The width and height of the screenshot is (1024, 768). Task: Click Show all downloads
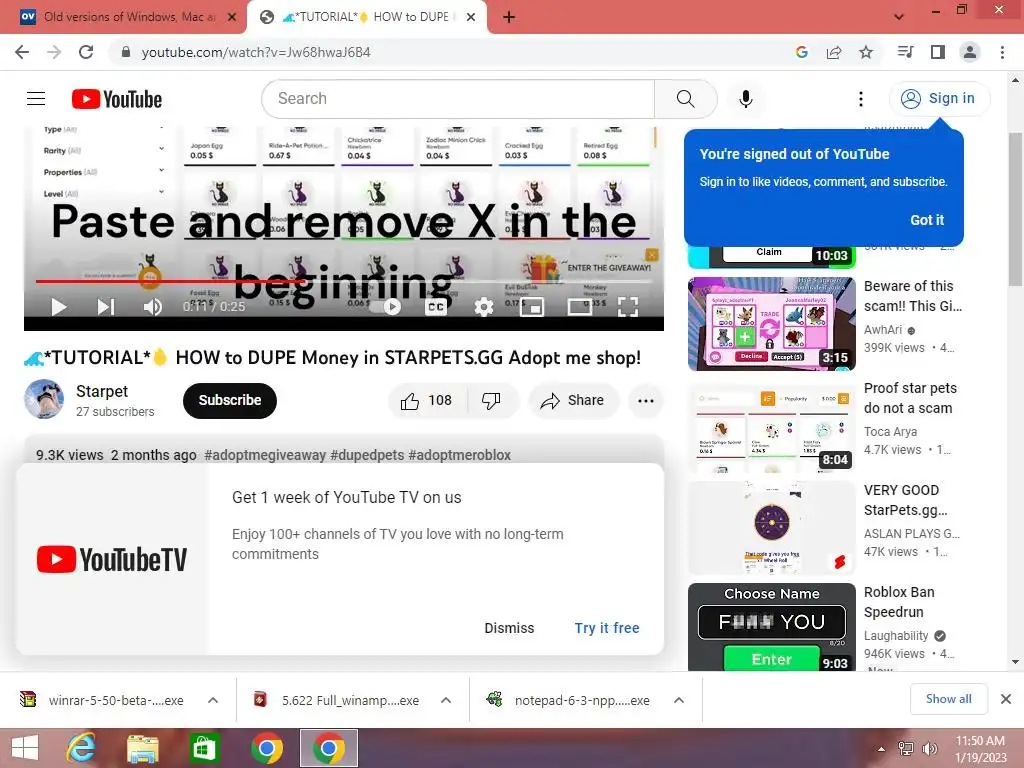[948, 699]
